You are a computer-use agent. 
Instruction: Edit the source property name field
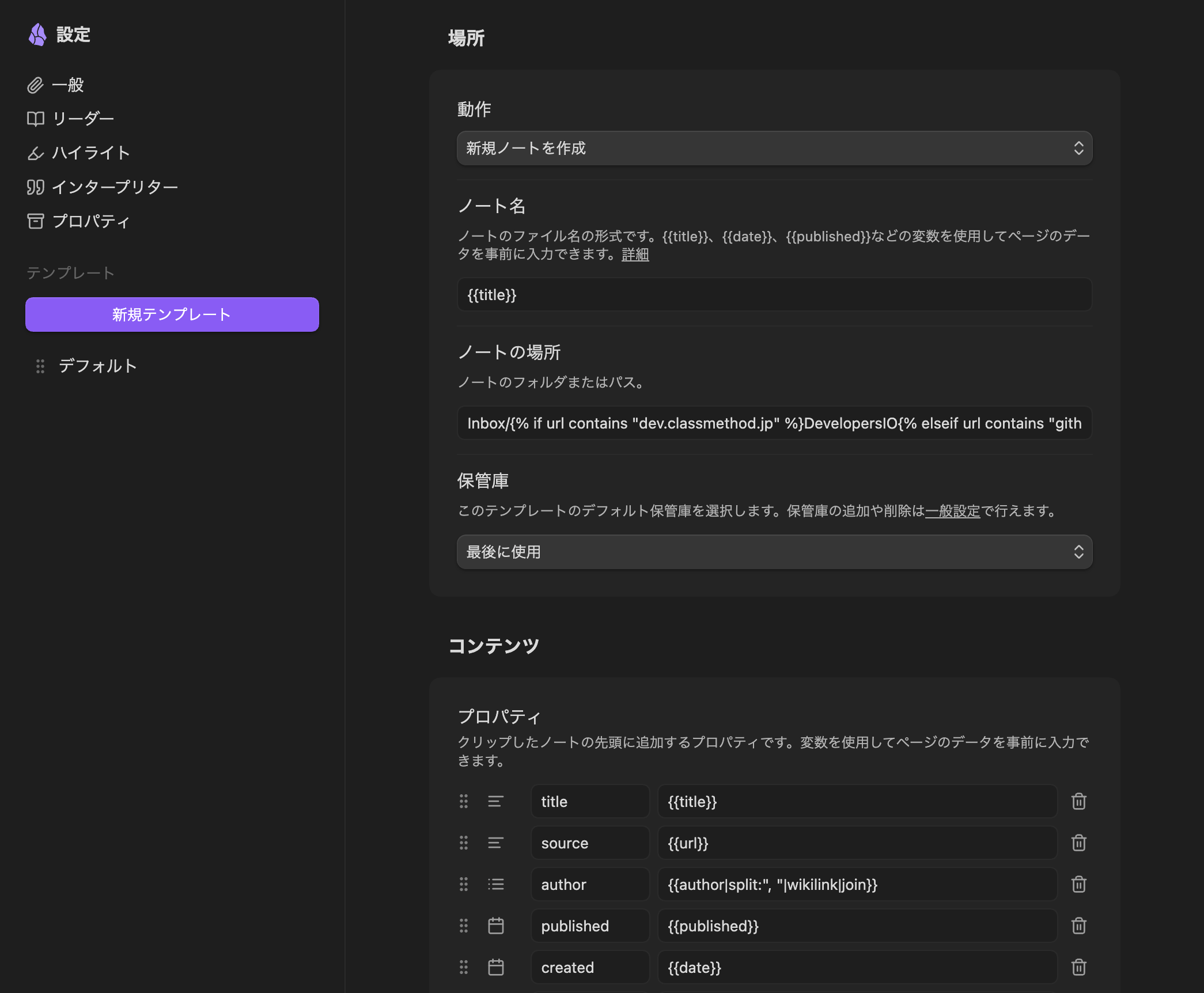590,843
